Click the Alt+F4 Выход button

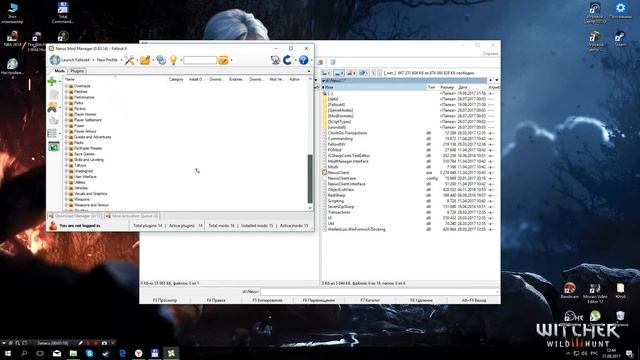(474, 300)
